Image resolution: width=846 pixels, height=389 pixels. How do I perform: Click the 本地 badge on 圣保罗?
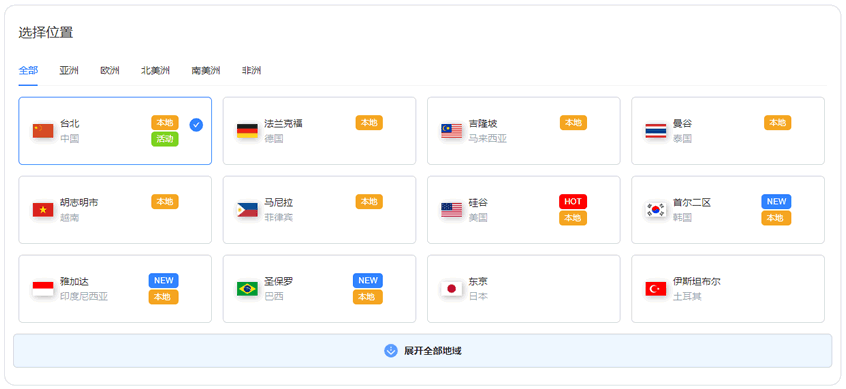368,297
